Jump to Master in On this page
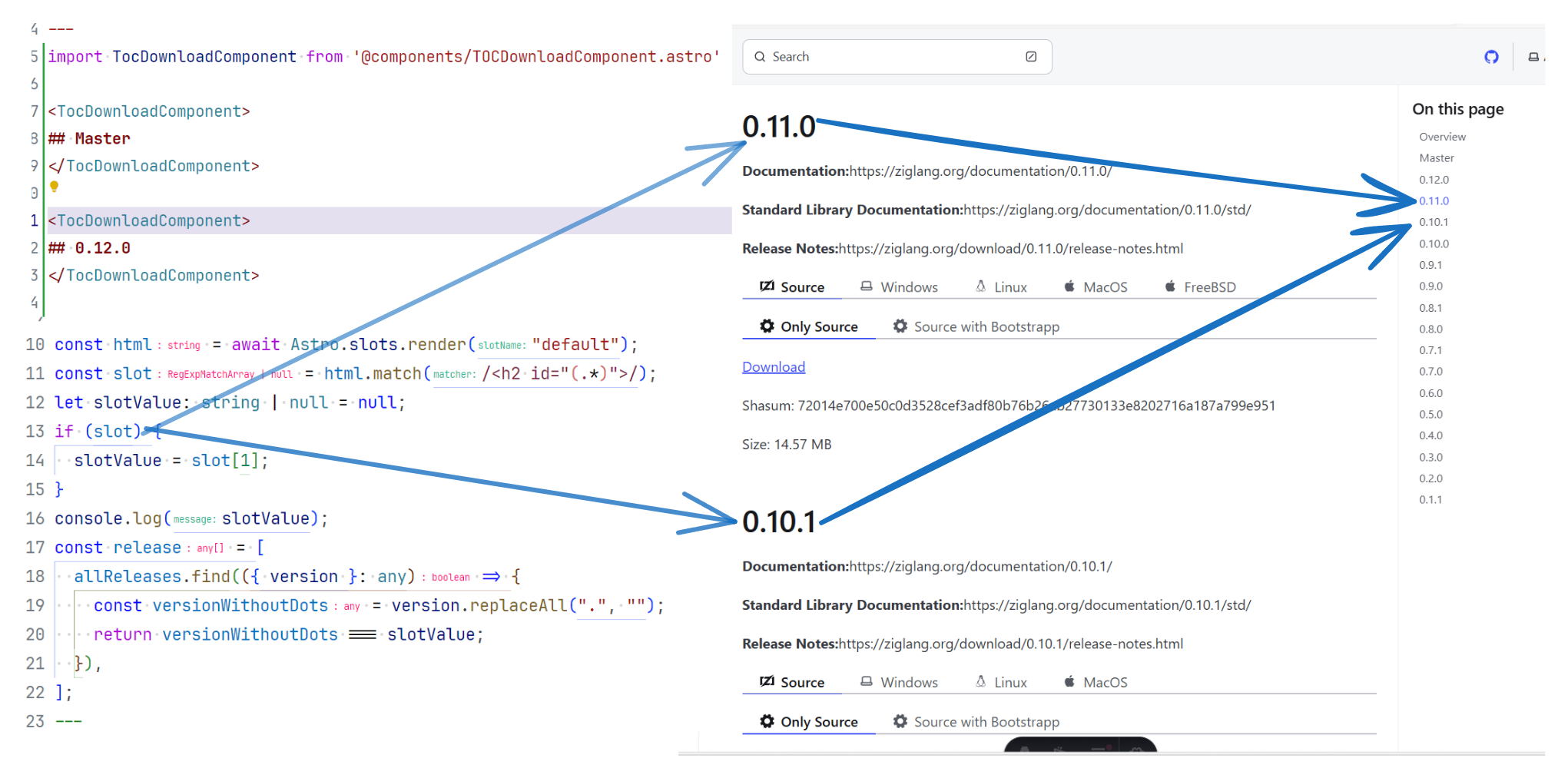The image size is (1568, 778). pyautogui.click(x=1437, y=158)
